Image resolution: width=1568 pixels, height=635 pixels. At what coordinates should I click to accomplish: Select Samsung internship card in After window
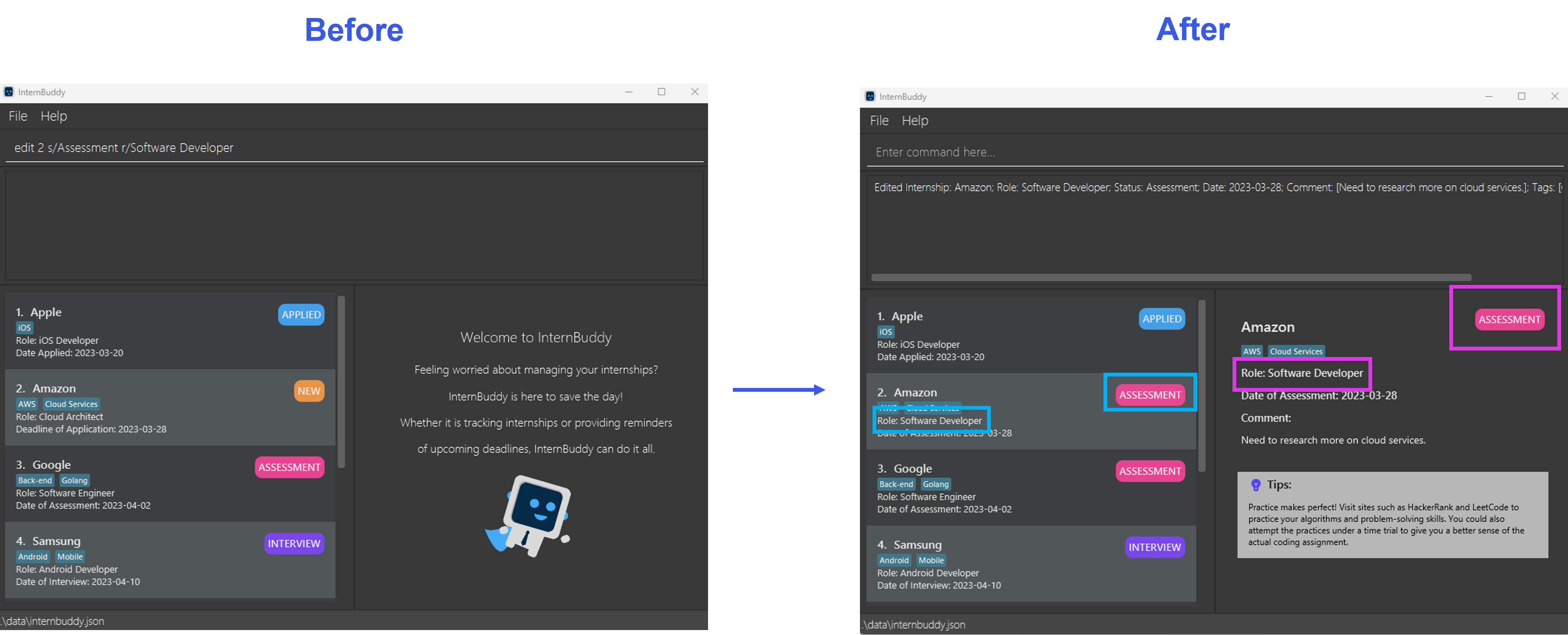pos(1031,563)
